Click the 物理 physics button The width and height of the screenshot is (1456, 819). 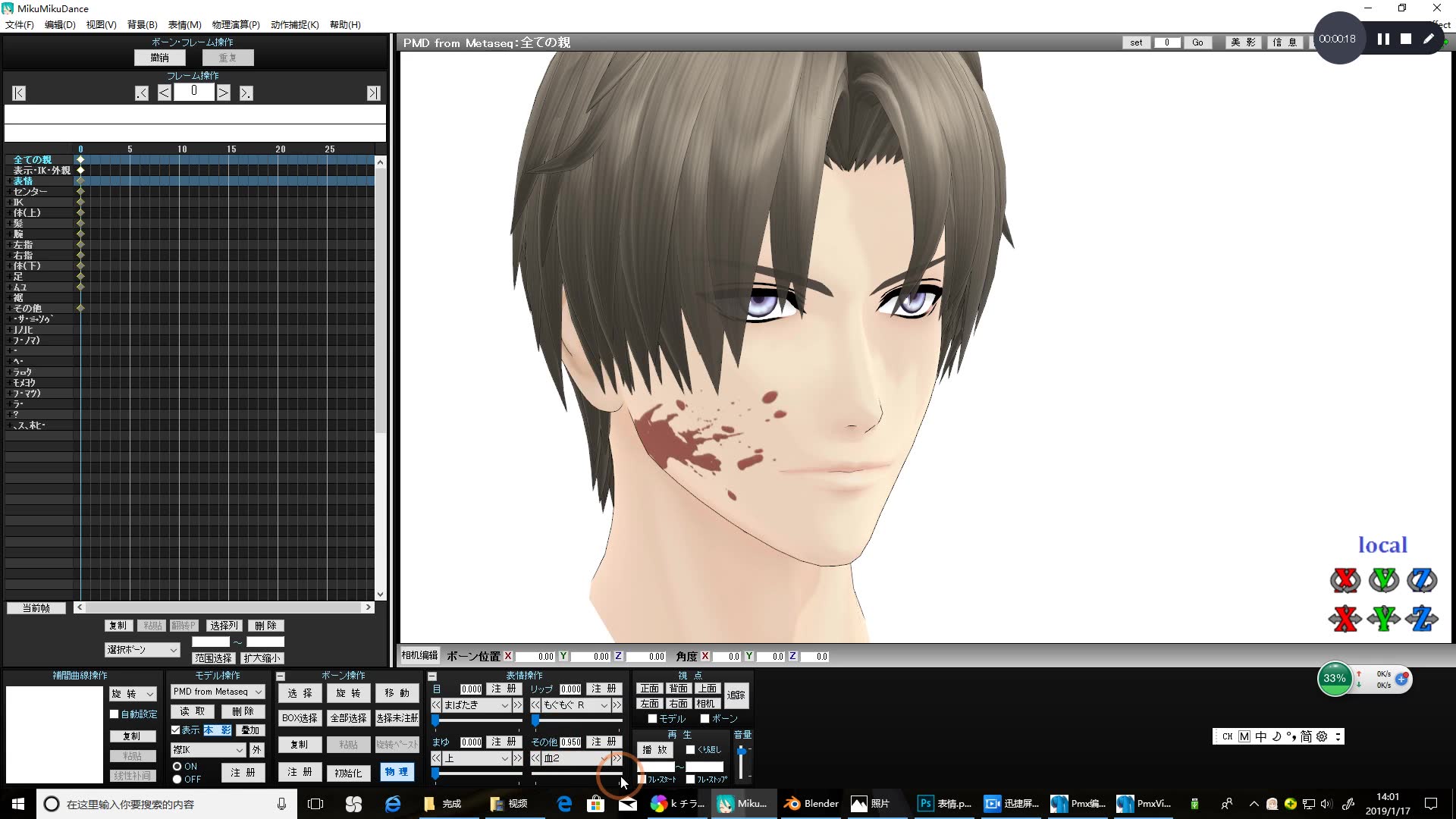[x=397, y=772]
